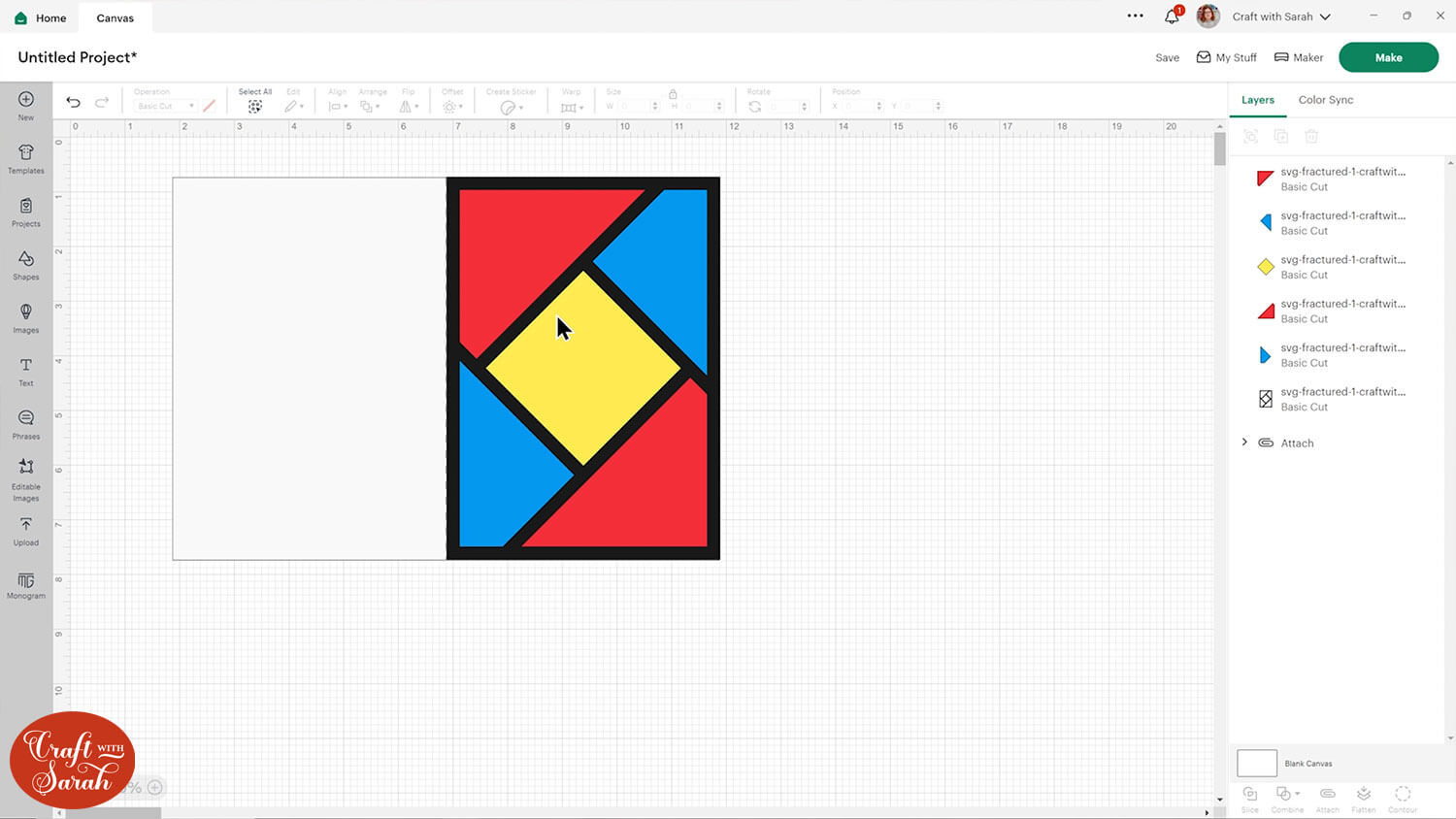Click the Slice tool

point(1250,799)
